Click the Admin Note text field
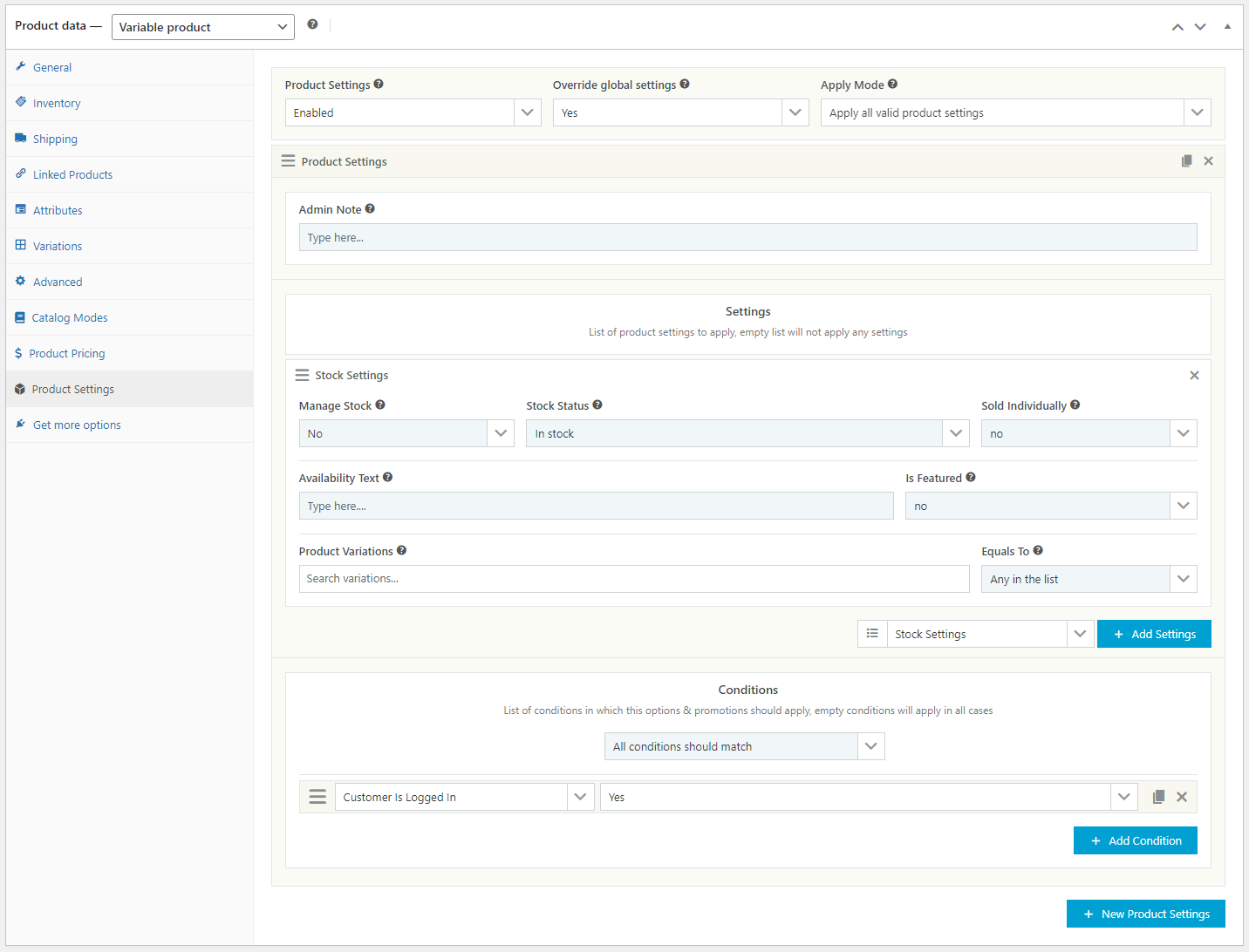The width and height of the screenshot is (1249, 952). [747, 236]
